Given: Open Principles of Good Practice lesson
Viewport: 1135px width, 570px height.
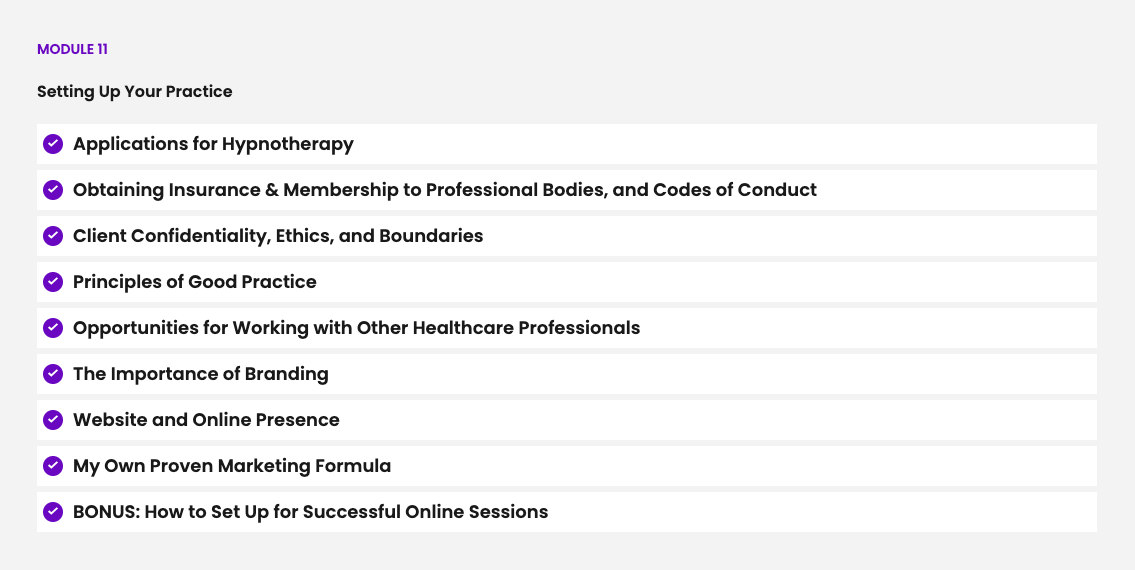Looking at the screenshot, I should [x=195, y=282].
